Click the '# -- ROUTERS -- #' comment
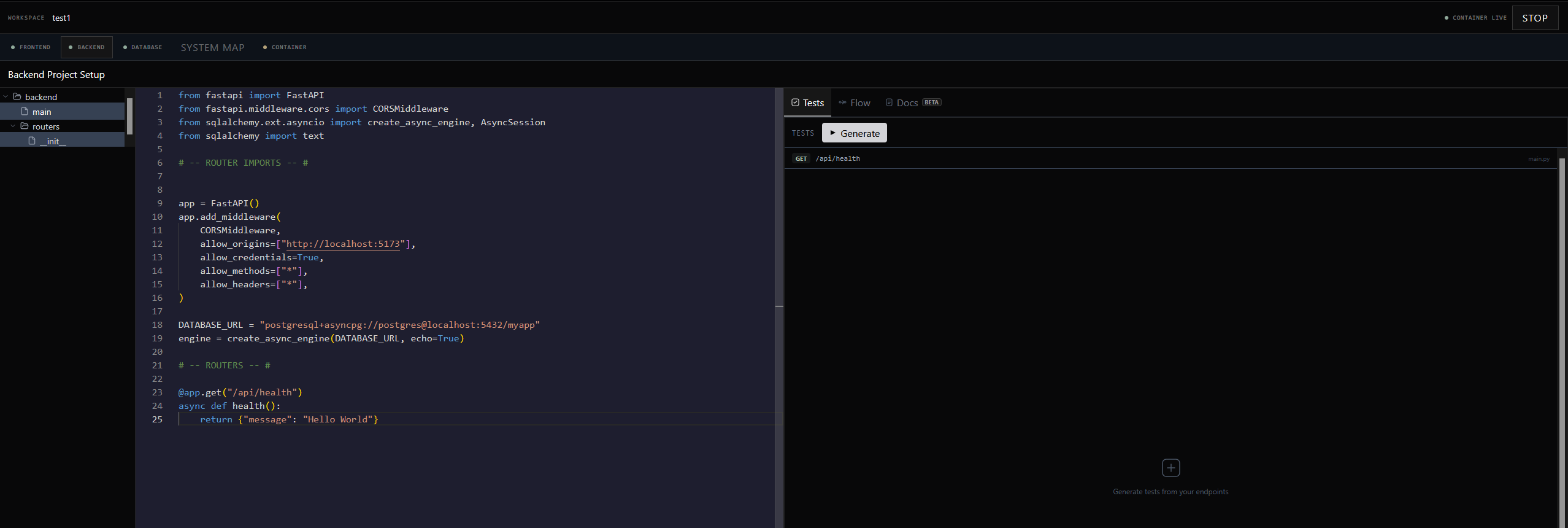Screen dimensions: 1568x528 coord(224,365)
